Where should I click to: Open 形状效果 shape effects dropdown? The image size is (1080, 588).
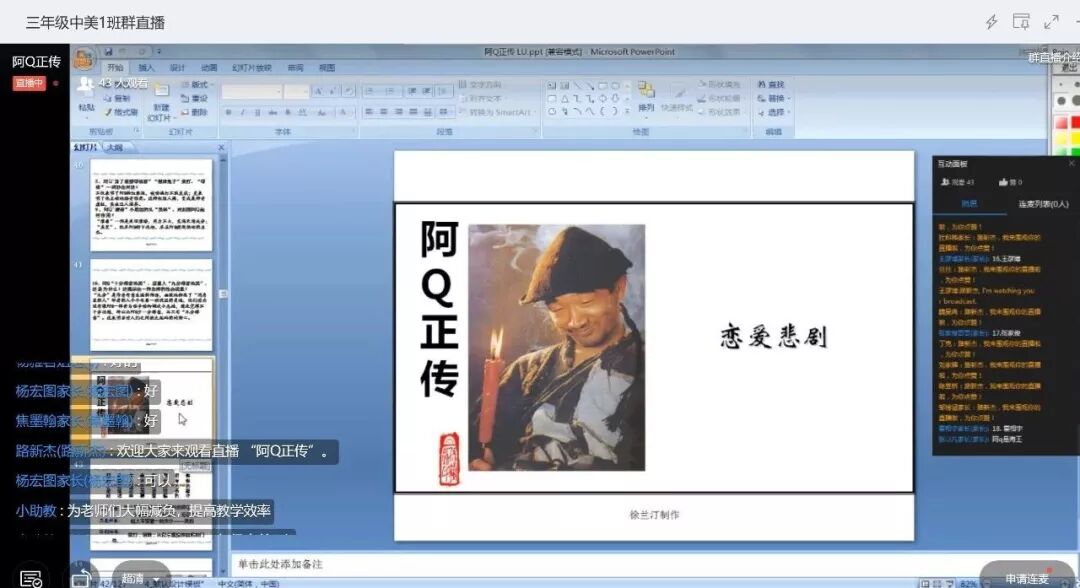coord(719,112)
